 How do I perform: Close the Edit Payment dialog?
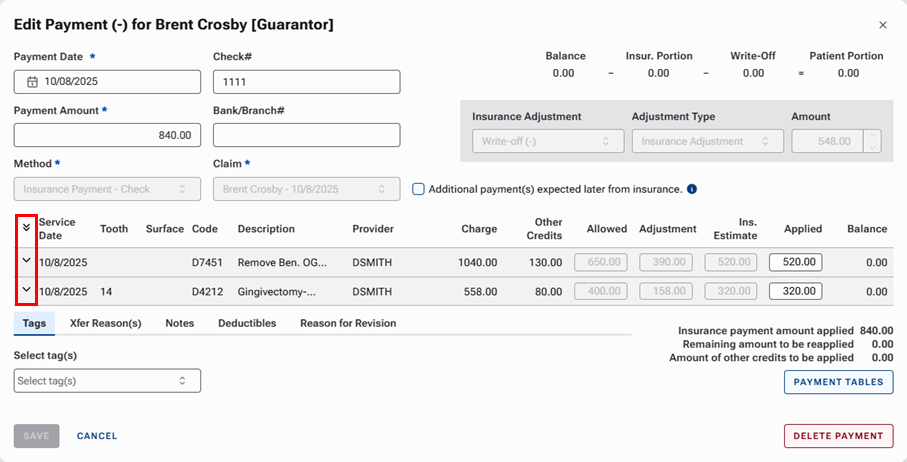tap(882, 25)
